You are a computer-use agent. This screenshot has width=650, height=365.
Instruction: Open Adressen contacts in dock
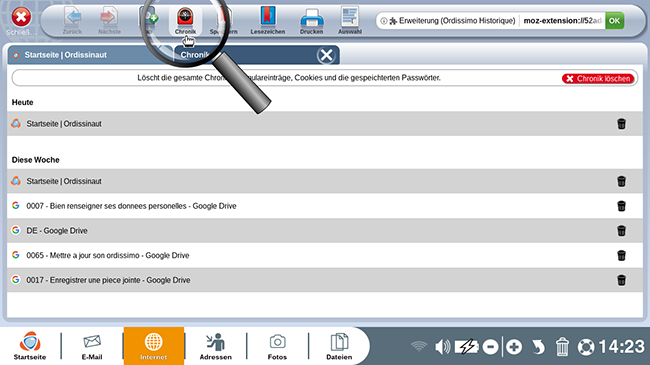point(216,346)
